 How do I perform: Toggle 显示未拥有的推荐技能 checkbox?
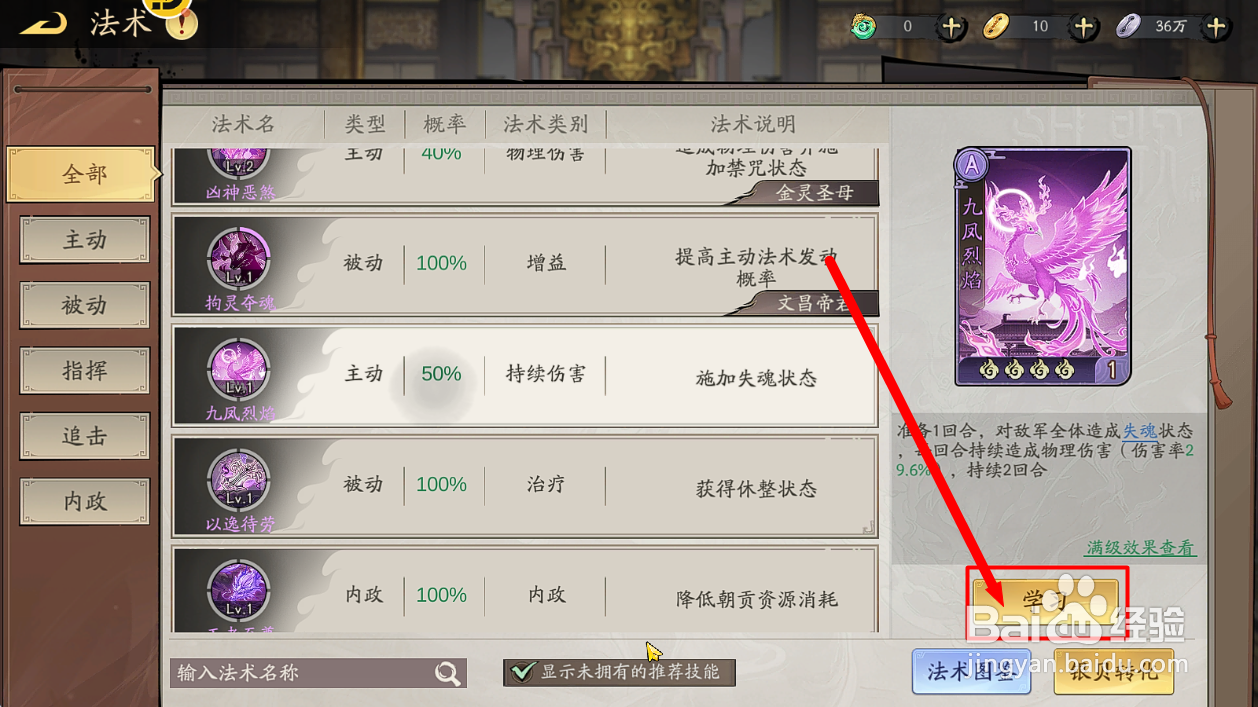(522, 672)
